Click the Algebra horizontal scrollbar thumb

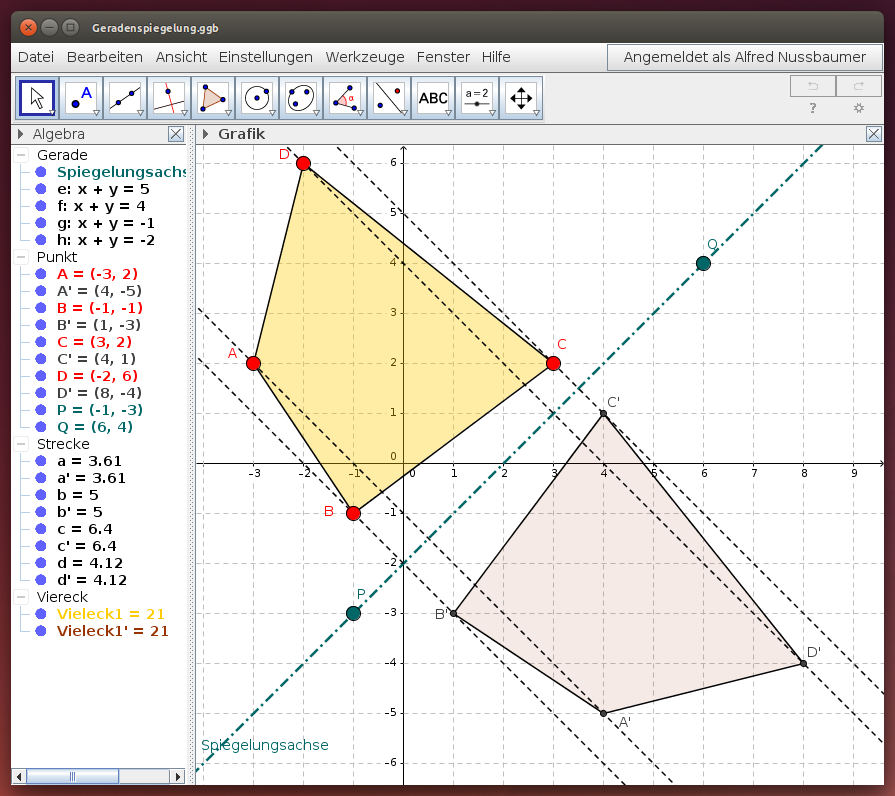point(72,777)
